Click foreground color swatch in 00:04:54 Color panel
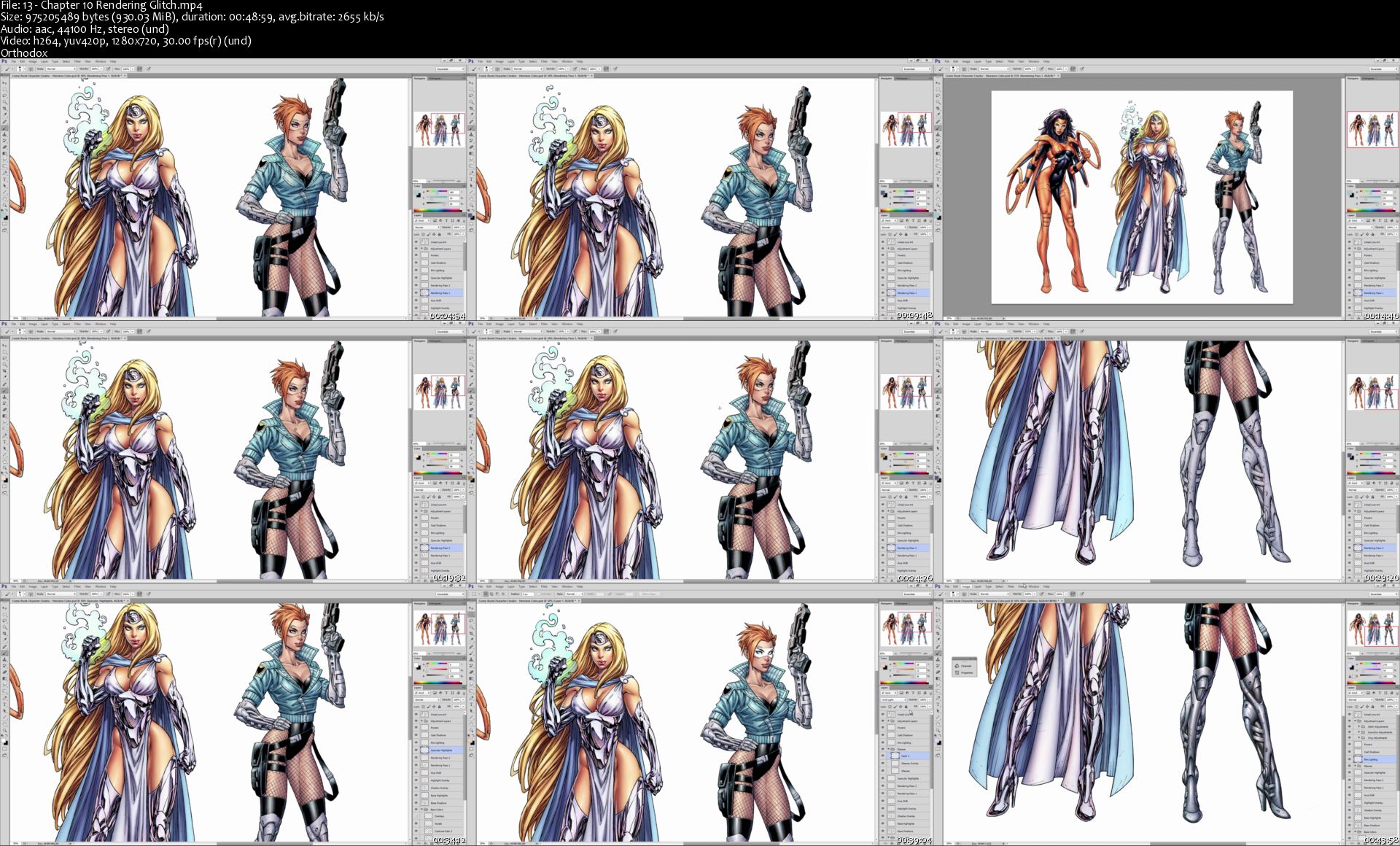1400x846 pixels. (416, 193)
